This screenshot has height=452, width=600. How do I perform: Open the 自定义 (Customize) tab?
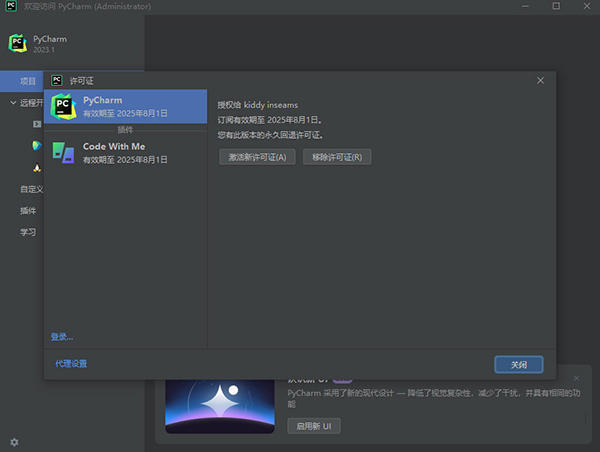pos(30,189)
